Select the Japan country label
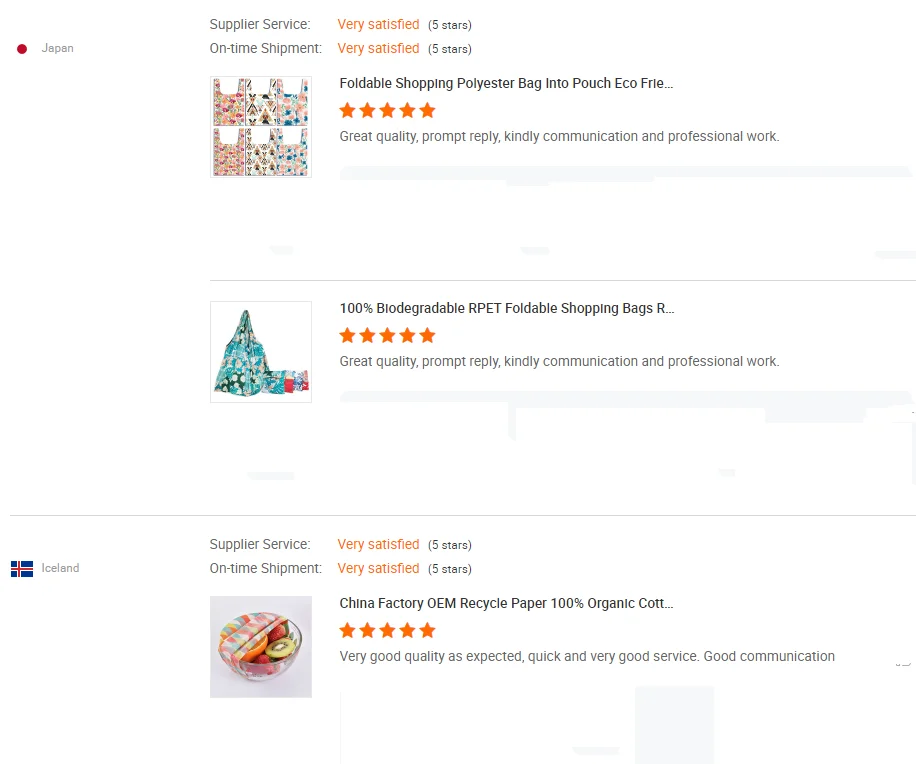916x764 pixels. tap(57, 48)
